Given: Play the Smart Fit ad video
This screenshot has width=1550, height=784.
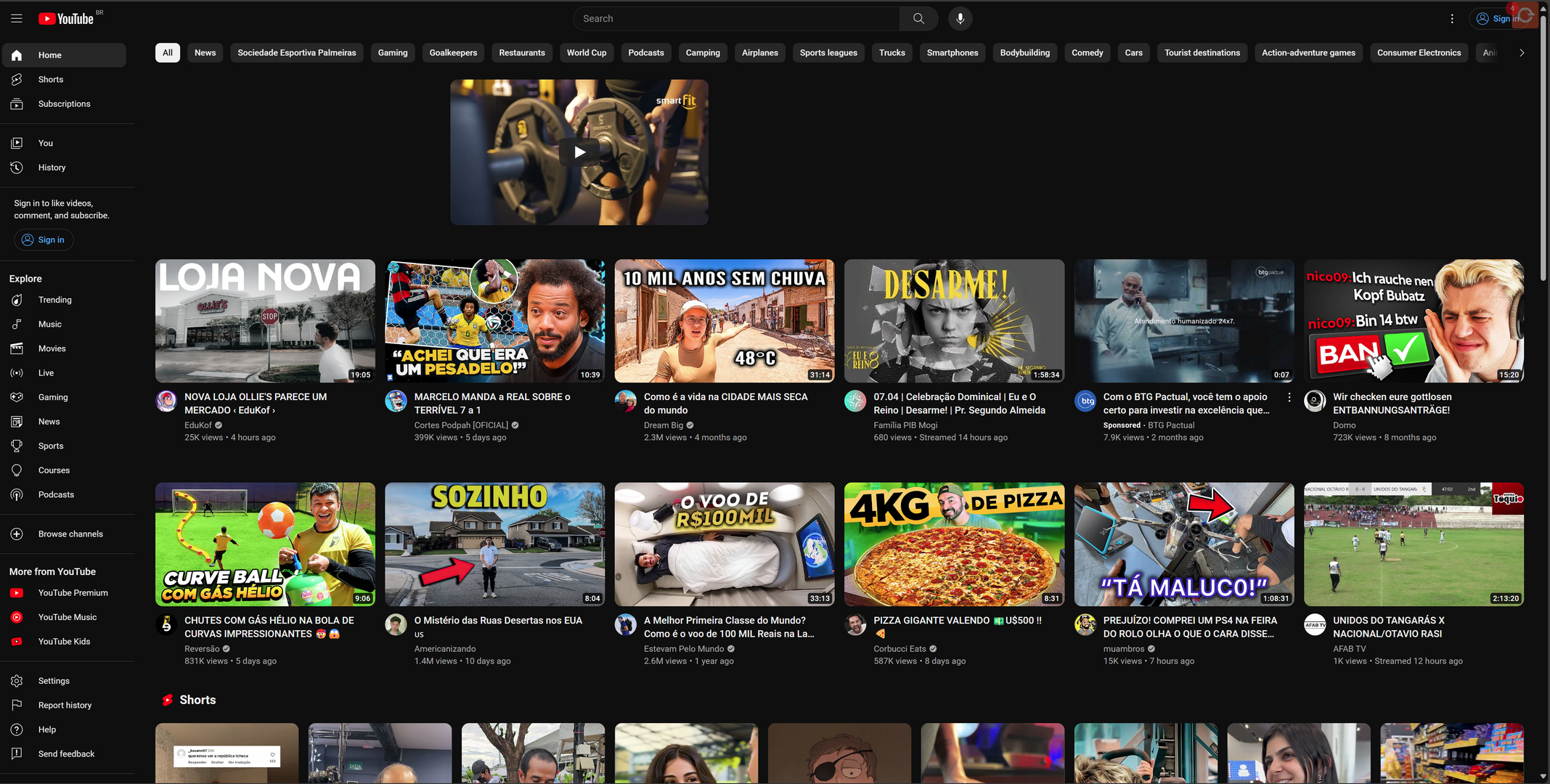Looking at the screenshot, I should coord(579,152).
